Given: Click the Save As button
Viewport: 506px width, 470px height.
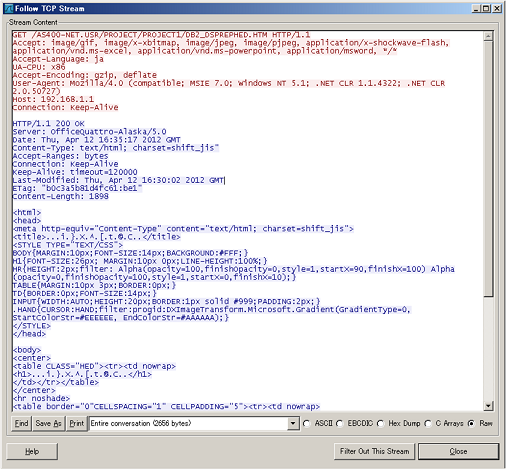Looking at the screenshot, I should click(48, 423).
